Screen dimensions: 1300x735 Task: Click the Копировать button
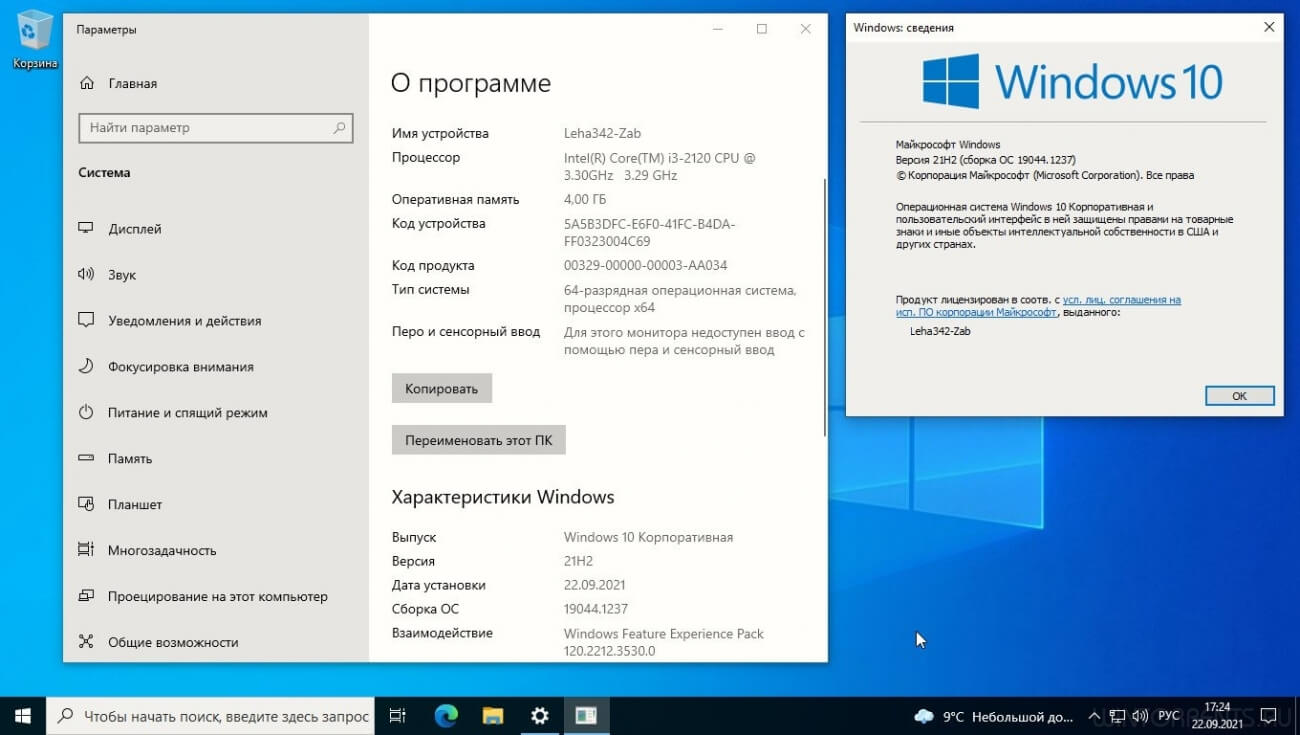(x=442, y=388)
